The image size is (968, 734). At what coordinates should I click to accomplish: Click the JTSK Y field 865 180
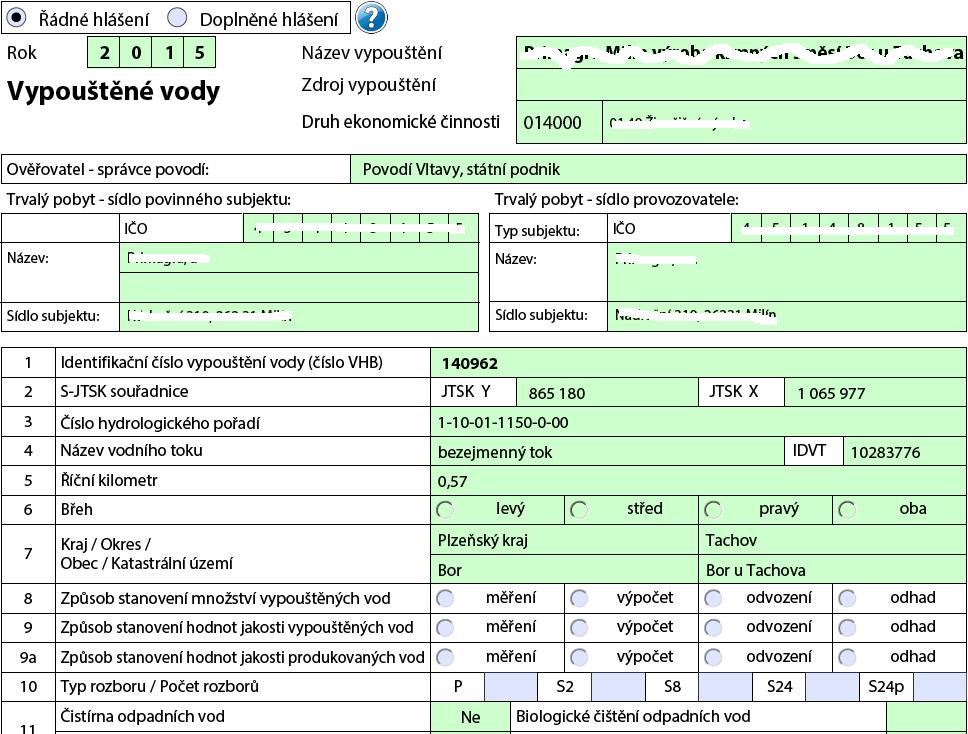point(607,392)
